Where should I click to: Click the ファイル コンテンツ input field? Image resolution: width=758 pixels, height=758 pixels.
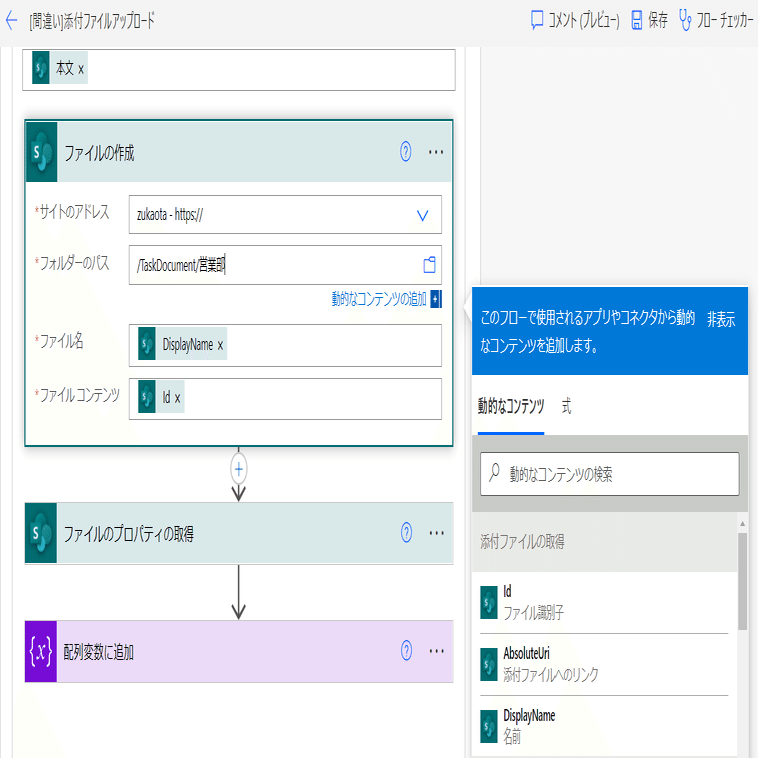click(x=285, y=399)
